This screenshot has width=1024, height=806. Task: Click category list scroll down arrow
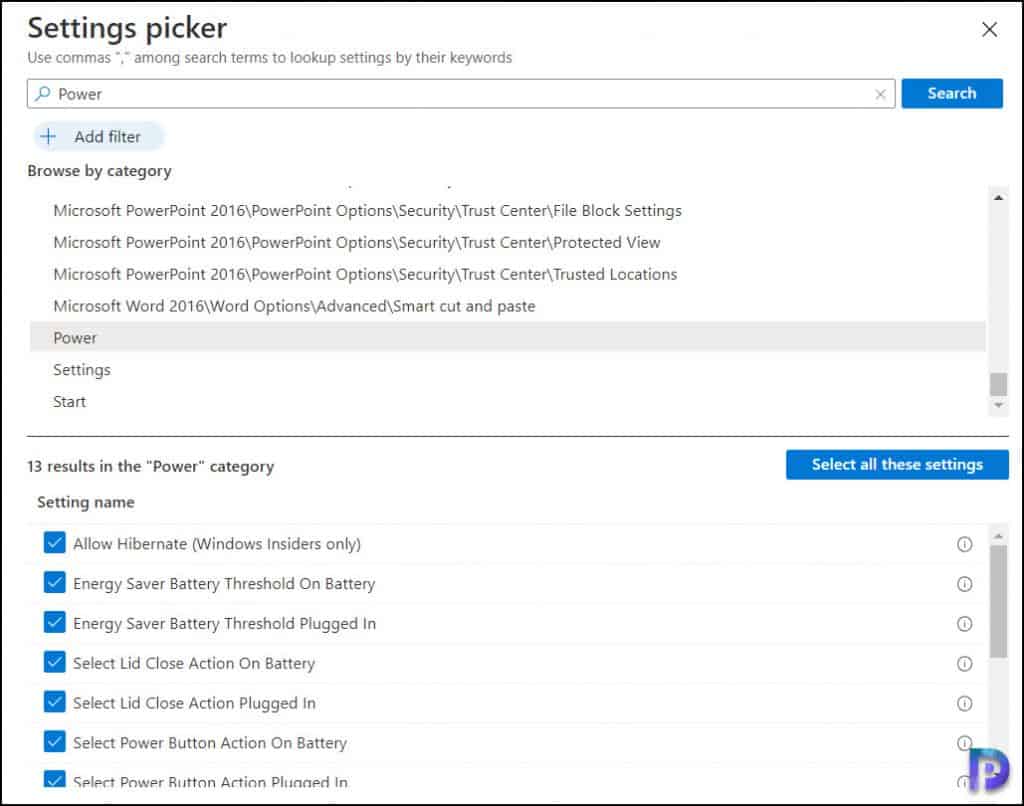tap(998, 406)
